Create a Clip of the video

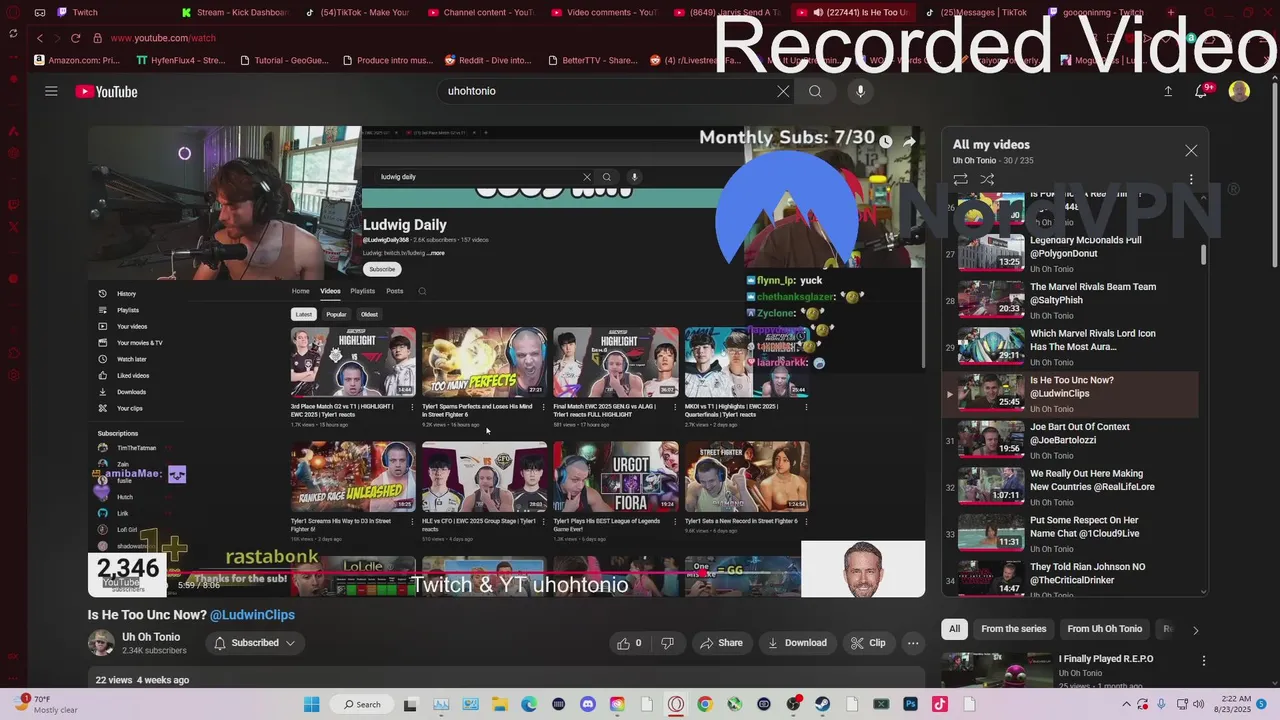pyautogui.click(x=868, y=643)
